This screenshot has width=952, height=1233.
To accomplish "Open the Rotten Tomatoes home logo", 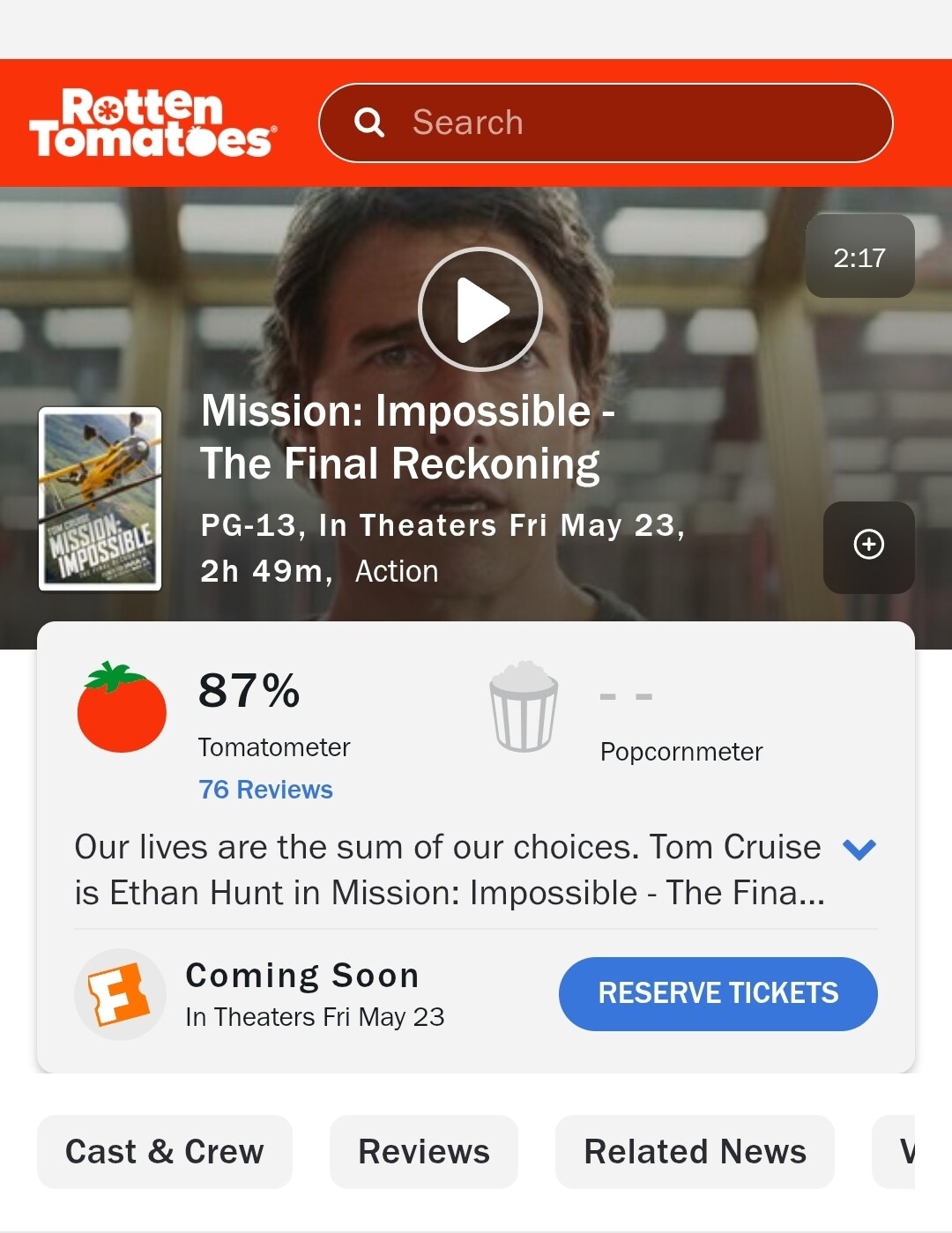I will 153,123.
